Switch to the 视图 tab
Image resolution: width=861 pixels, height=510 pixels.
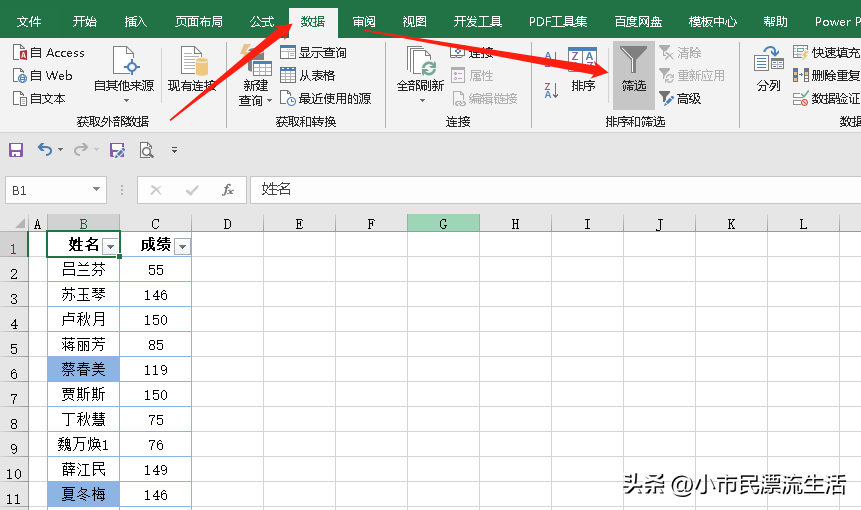(x=415, y=22)
